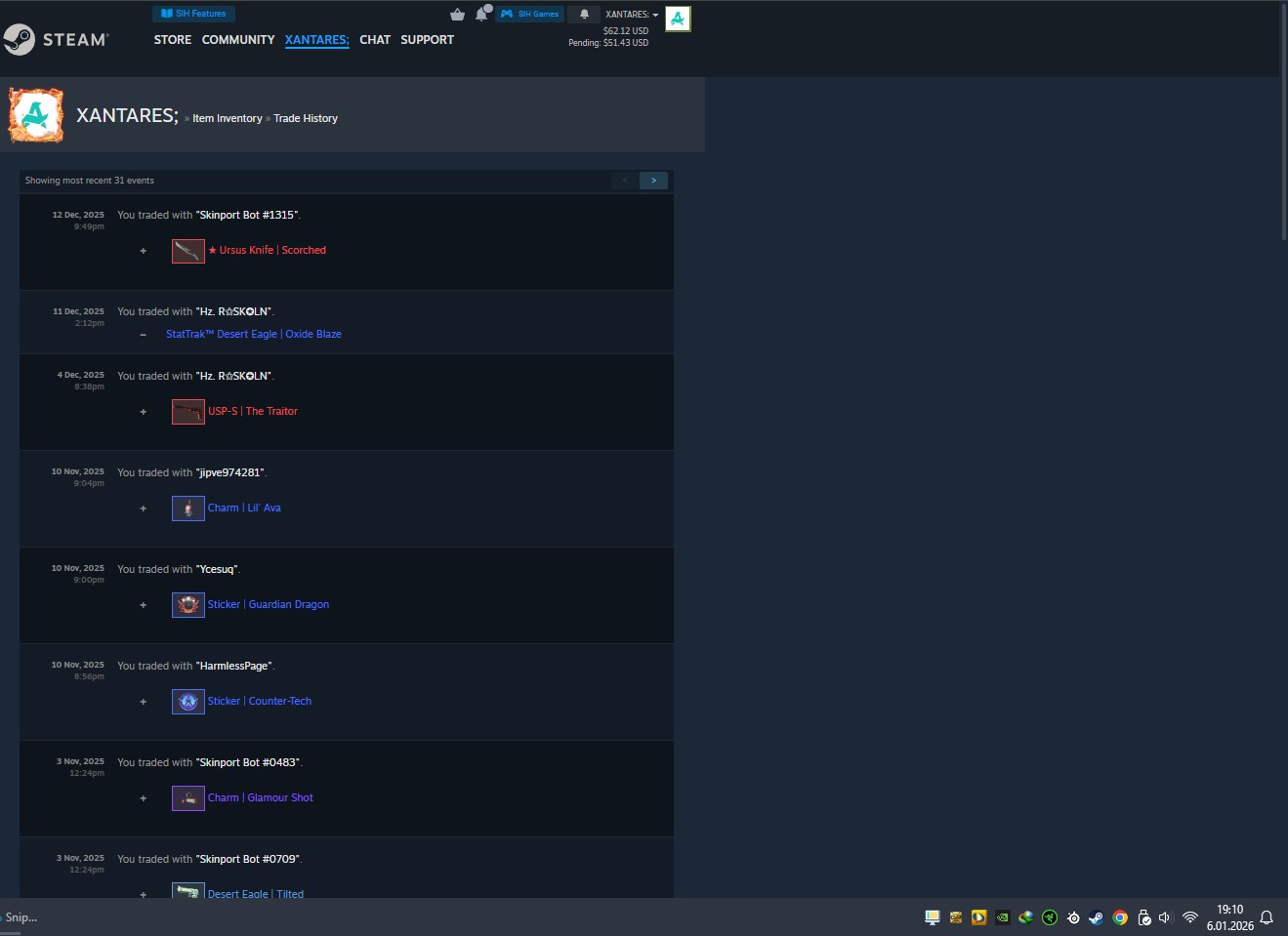Viewport: 1288px width, 936px height.
Task: Click the large XANTARES profile avatar
Action: pyautogui.click(x=36, y=115)
